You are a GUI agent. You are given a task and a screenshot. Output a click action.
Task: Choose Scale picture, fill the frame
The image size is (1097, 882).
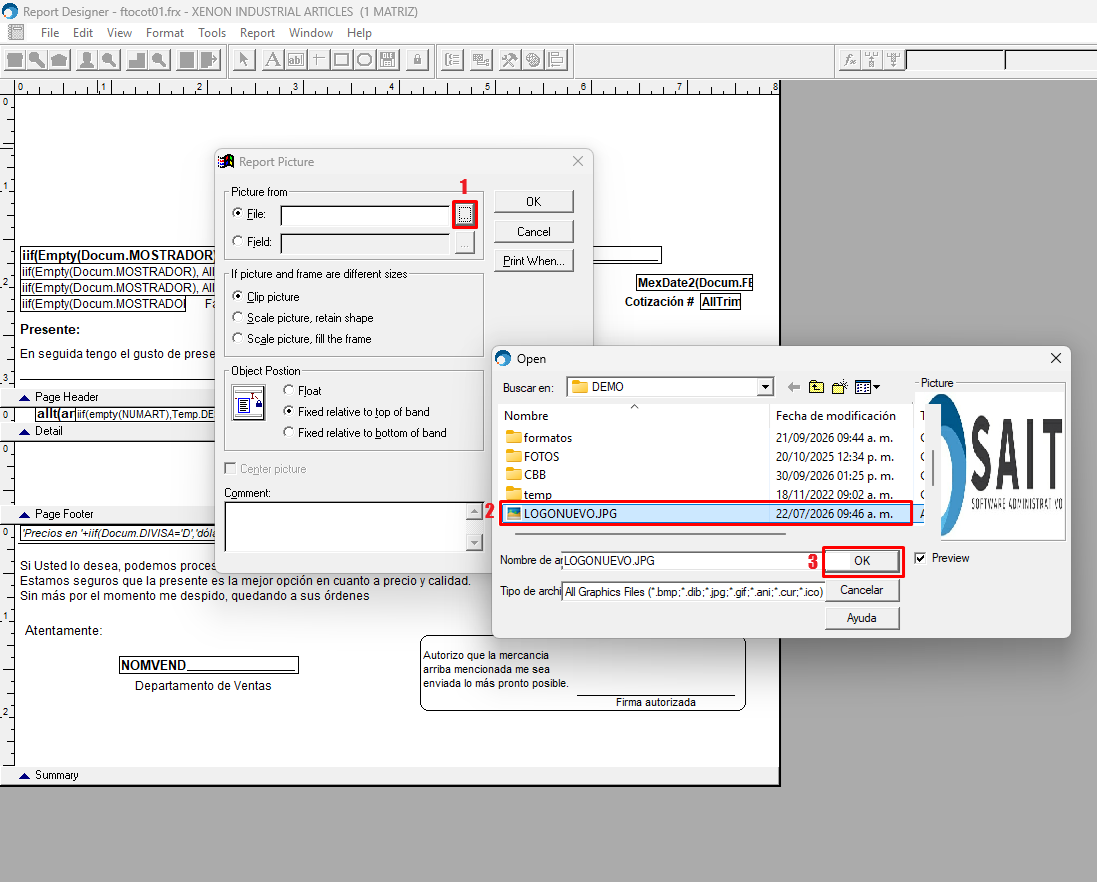pyautogui.click(x=238, y=338)
